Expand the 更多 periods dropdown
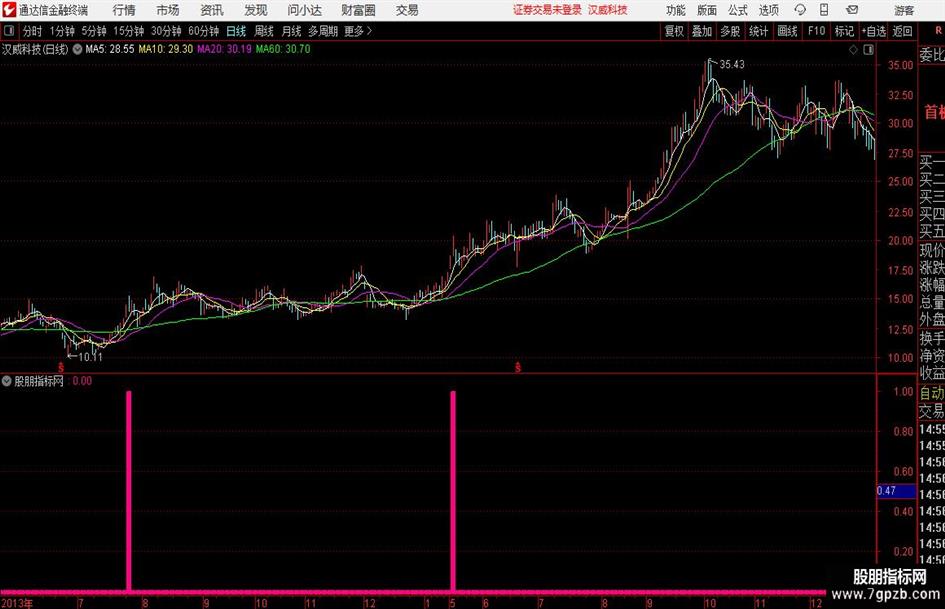This screenshot has height=609, width=945. coord(358,31)
